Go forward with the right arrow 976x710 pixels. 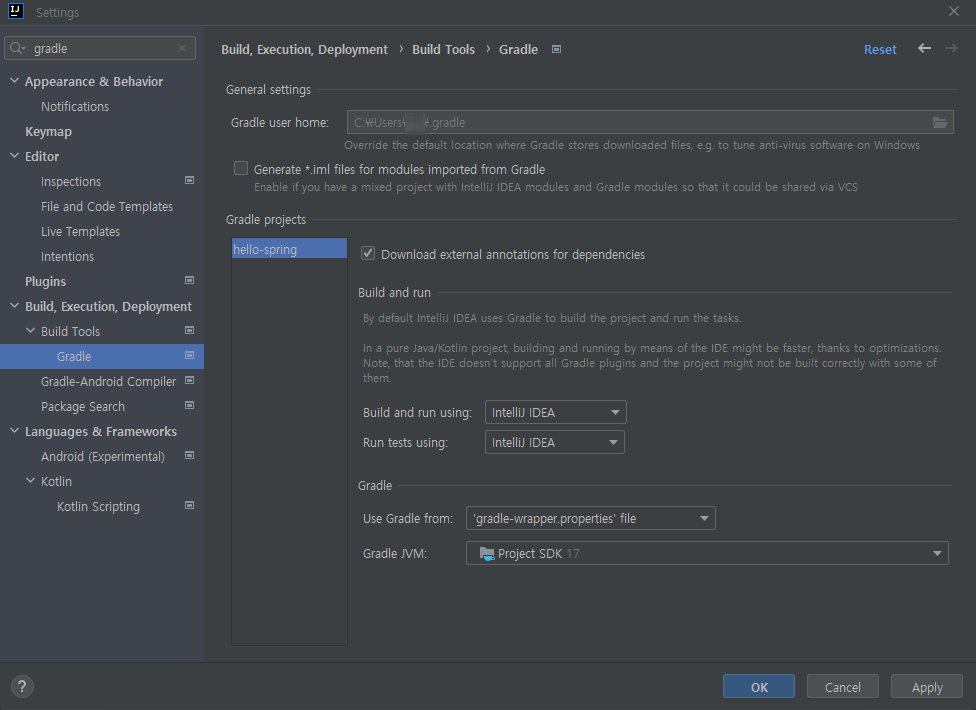pos(951,49)
